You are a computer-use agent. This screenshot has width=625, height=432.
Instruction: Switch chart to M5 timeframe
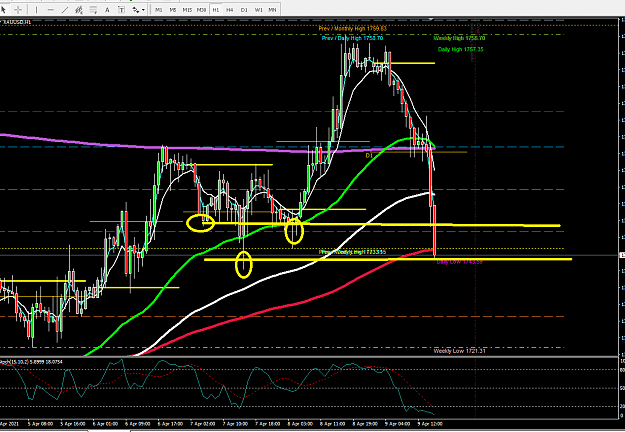click(x=173, y=10)
